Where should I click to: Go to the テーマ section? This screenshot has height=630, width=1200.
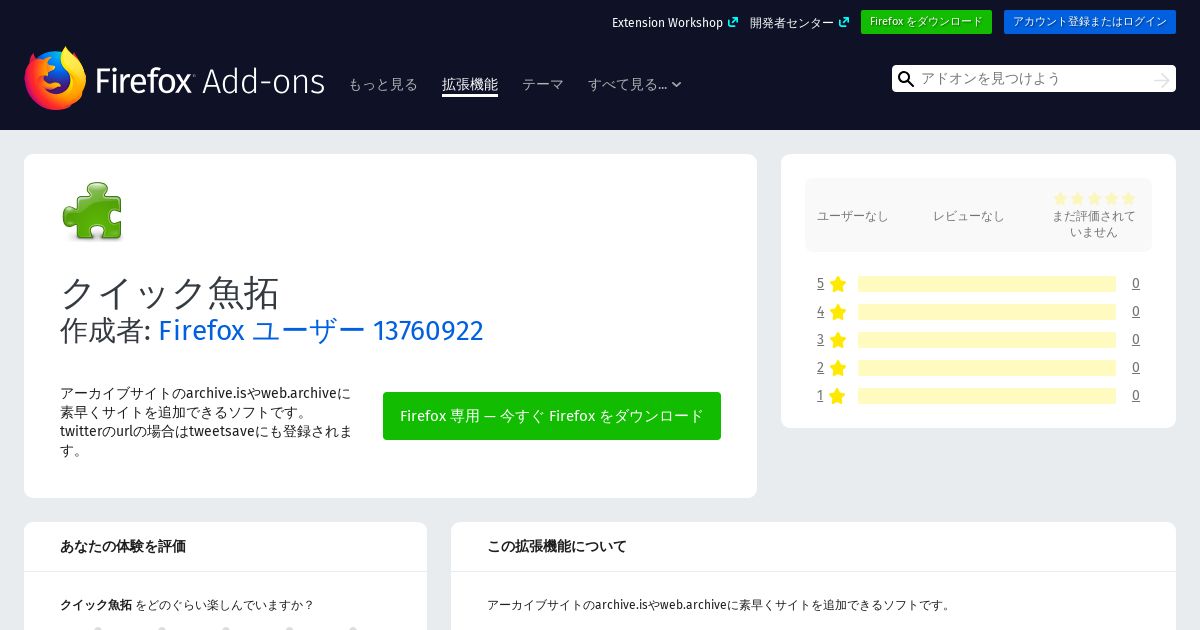(x=543, y=85)
